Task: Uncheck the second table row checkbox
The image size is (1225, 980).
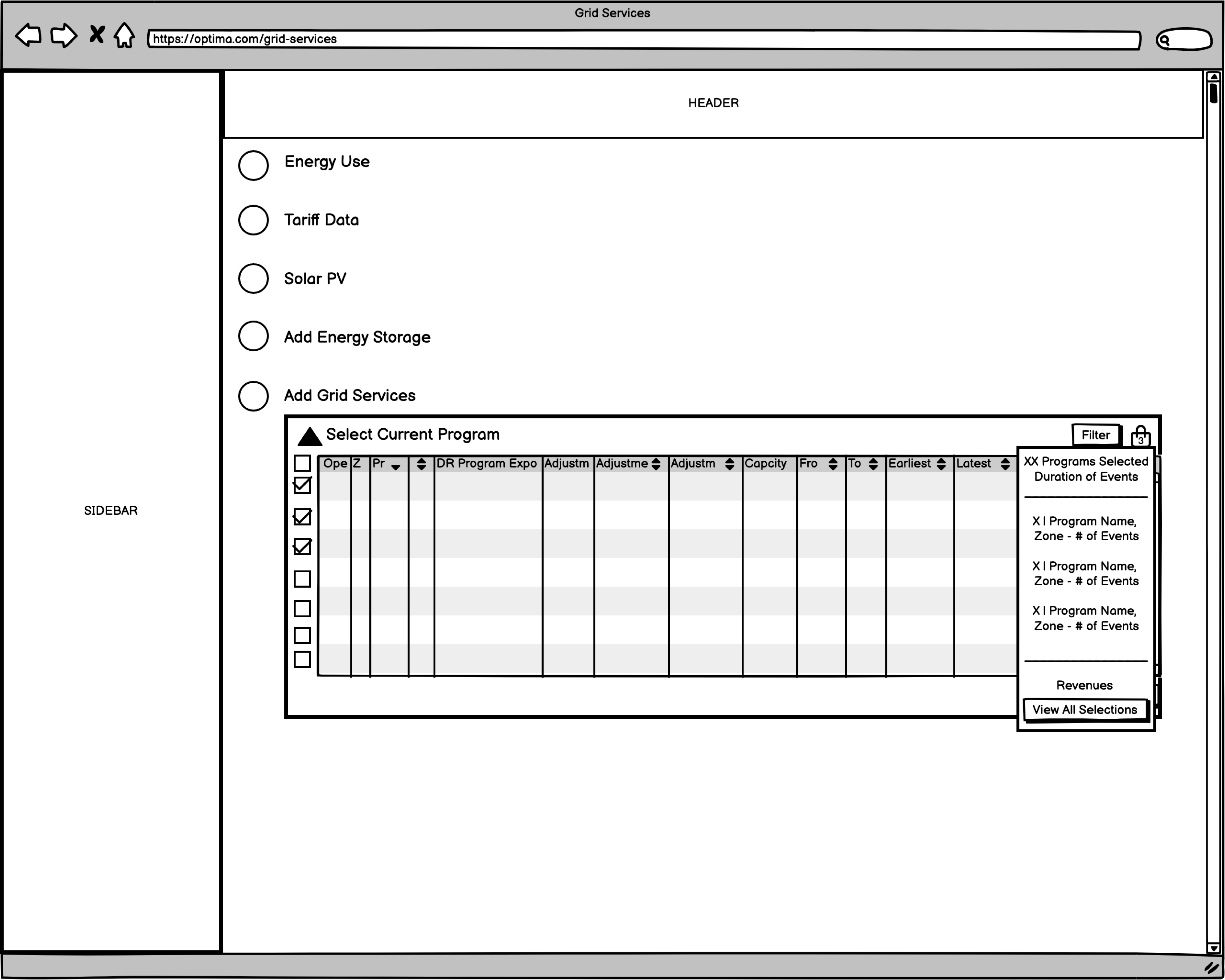Action: point(302,517)
